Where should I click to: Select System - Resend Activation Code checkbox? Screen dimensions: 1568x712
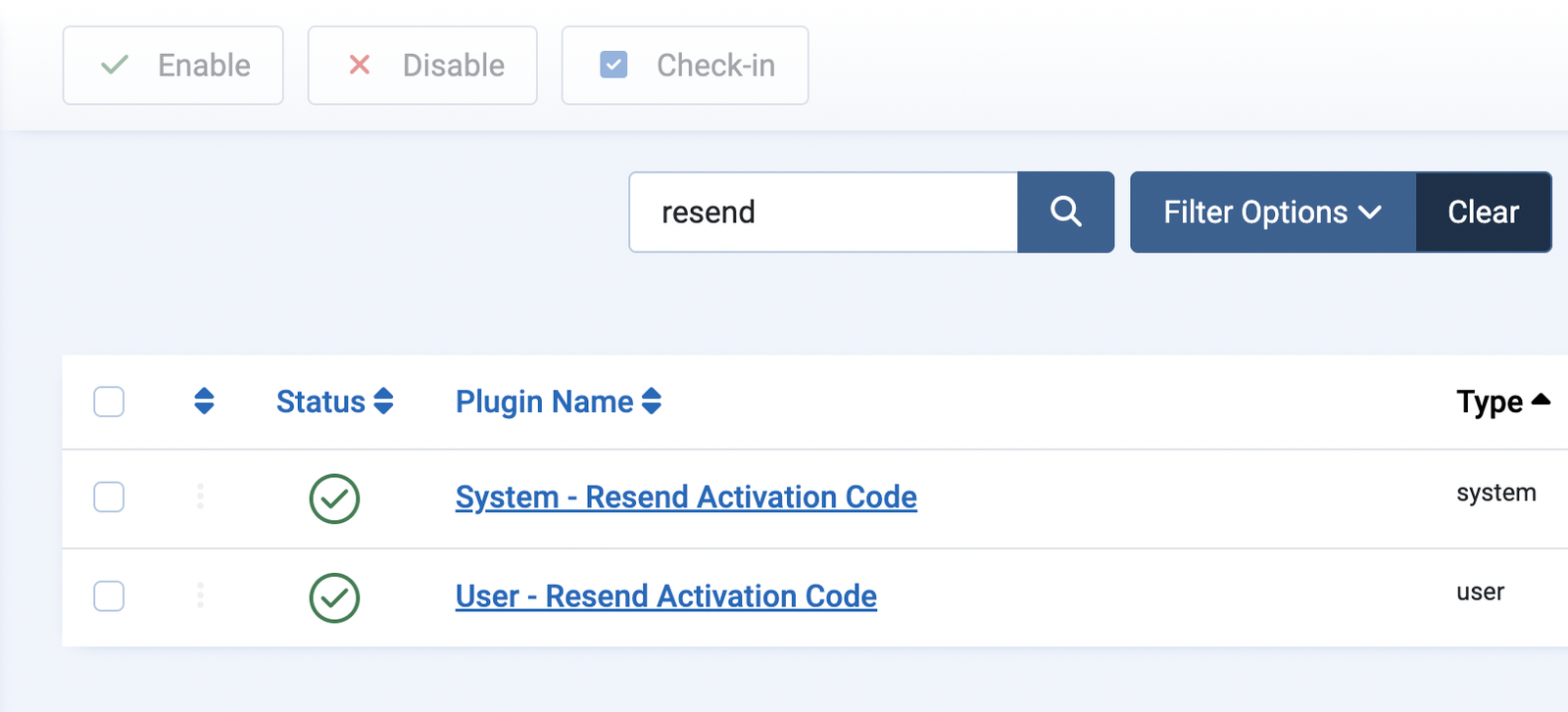(x=109, y=497)
